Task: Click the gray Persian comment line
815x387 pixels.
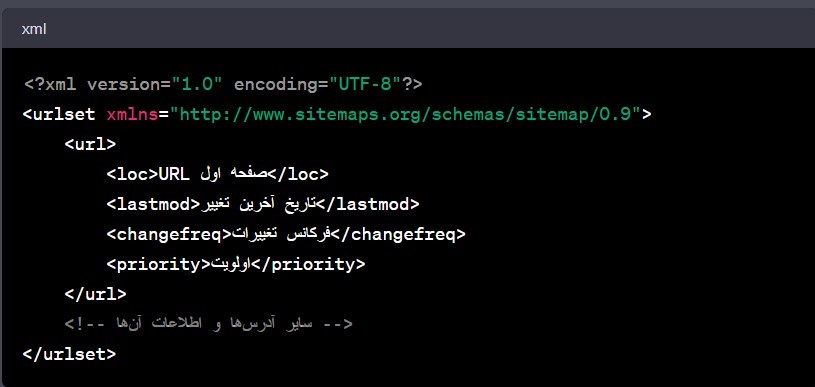Action: (x=208, y=324)
